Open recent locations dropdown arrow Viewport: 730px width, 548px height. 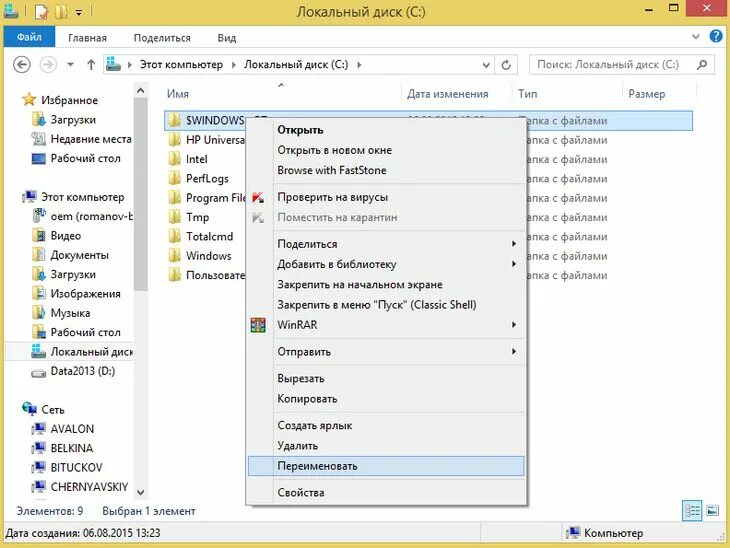pos(70,64)
